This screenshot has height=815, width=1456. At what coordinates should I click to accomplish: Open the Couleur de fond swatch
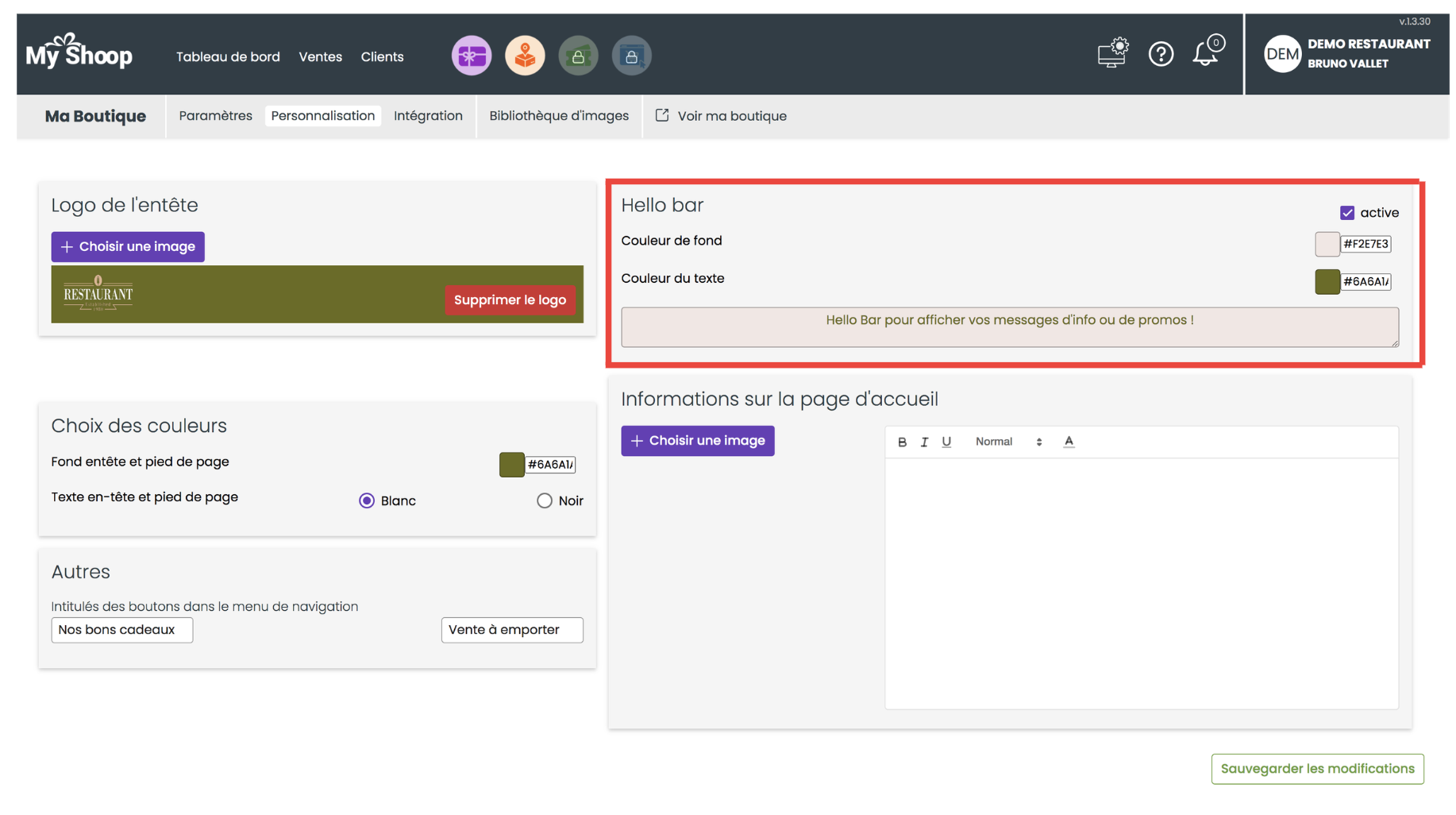point(1327,244)
